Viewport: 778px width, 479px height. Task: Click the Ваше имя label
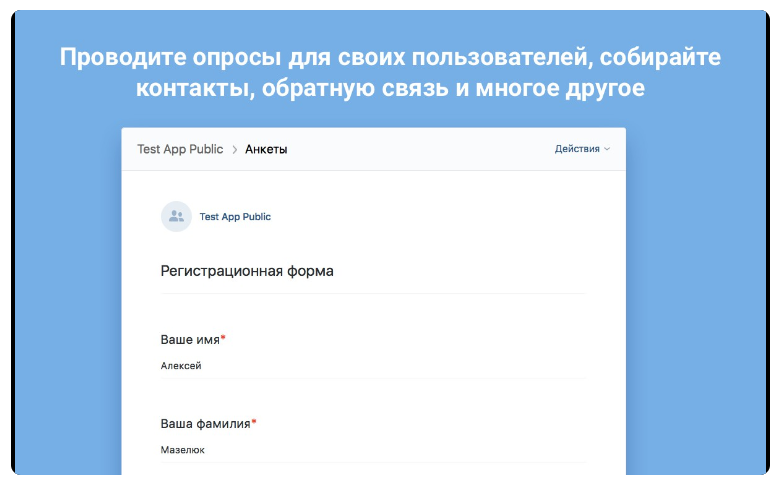(x=190, y=340)
